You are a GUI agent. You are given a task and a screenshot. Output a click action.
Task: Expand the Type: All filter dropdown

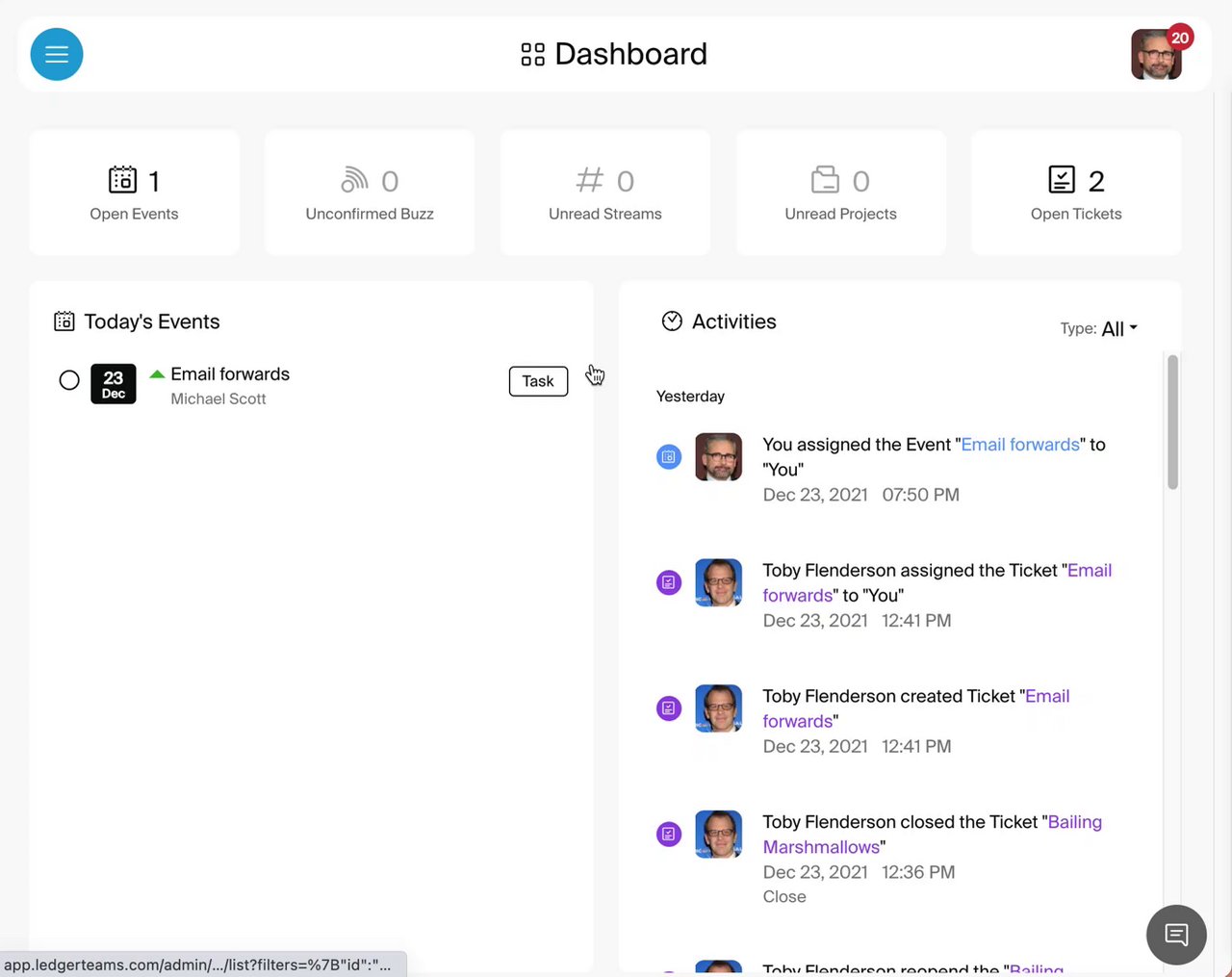pos(1099,328)
